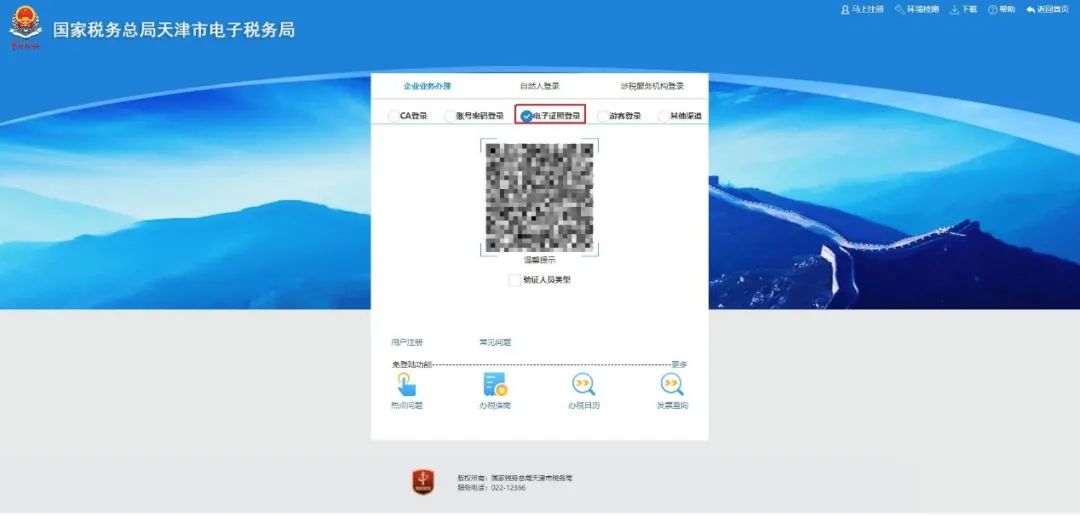Click the 用户注册 link
The width and height of the screenshot is (1080, 516).
[406, 342]
